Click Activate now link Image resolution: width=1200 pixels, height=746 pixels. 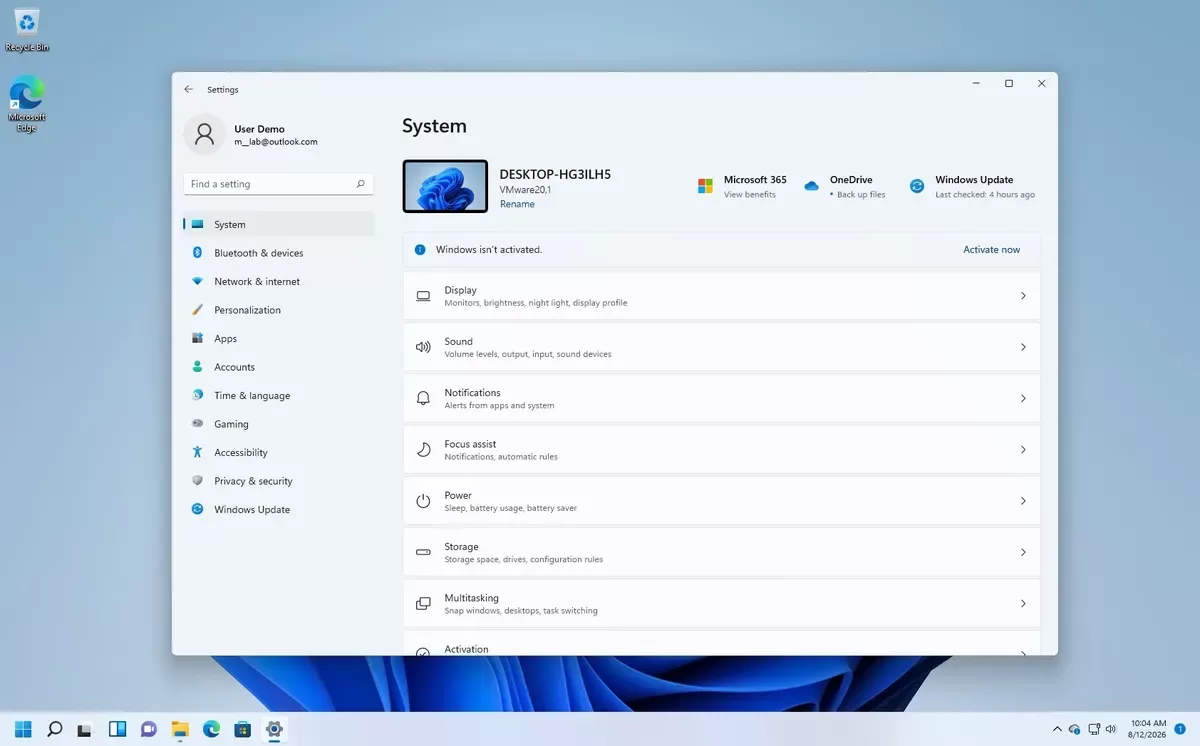click(991, 250)
